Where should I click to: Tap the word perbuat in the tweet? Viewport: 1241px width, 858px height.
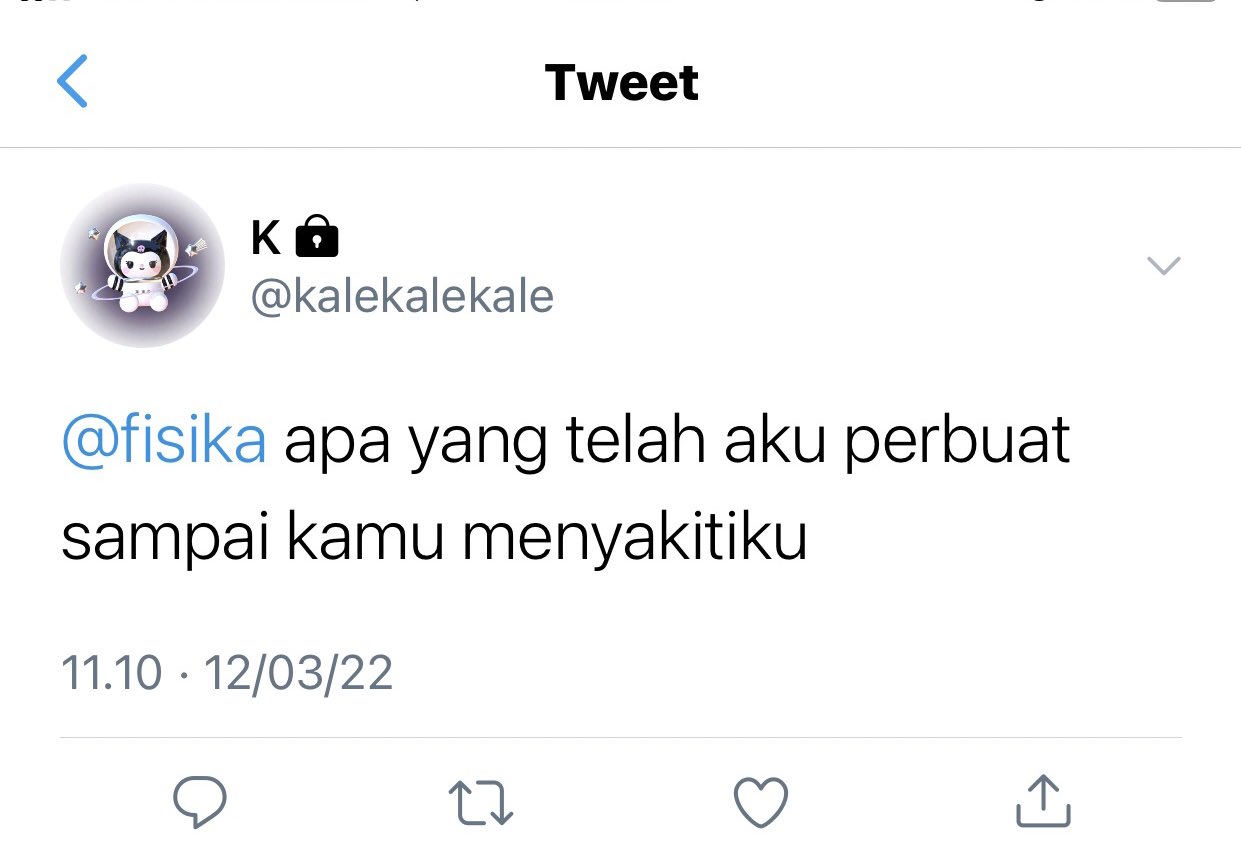pos(957,441)
